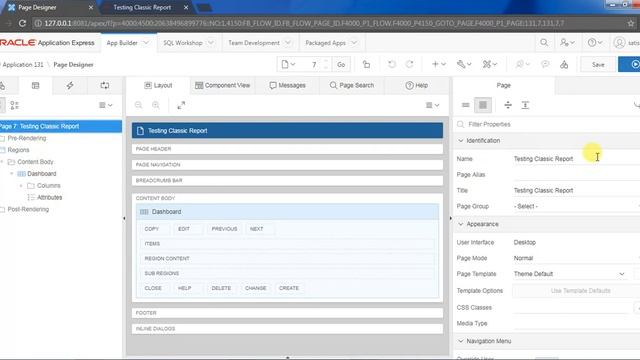Select the Regions tree node
640x360 pixels.
tap(18, 150)
